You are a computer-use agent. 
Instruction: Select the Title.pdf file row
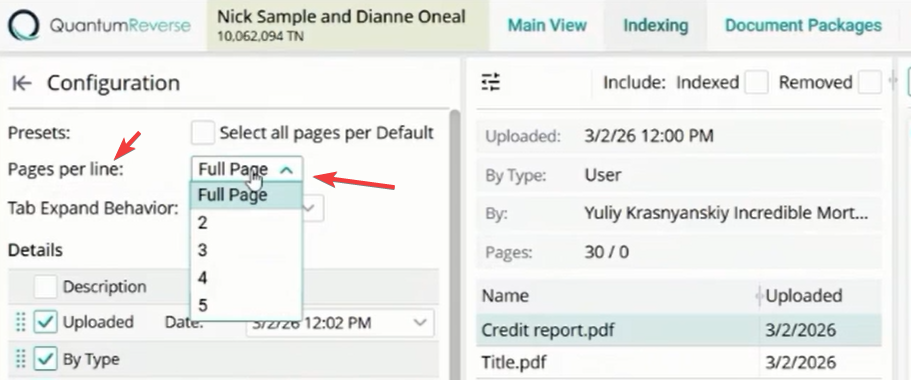click(679, 362)
